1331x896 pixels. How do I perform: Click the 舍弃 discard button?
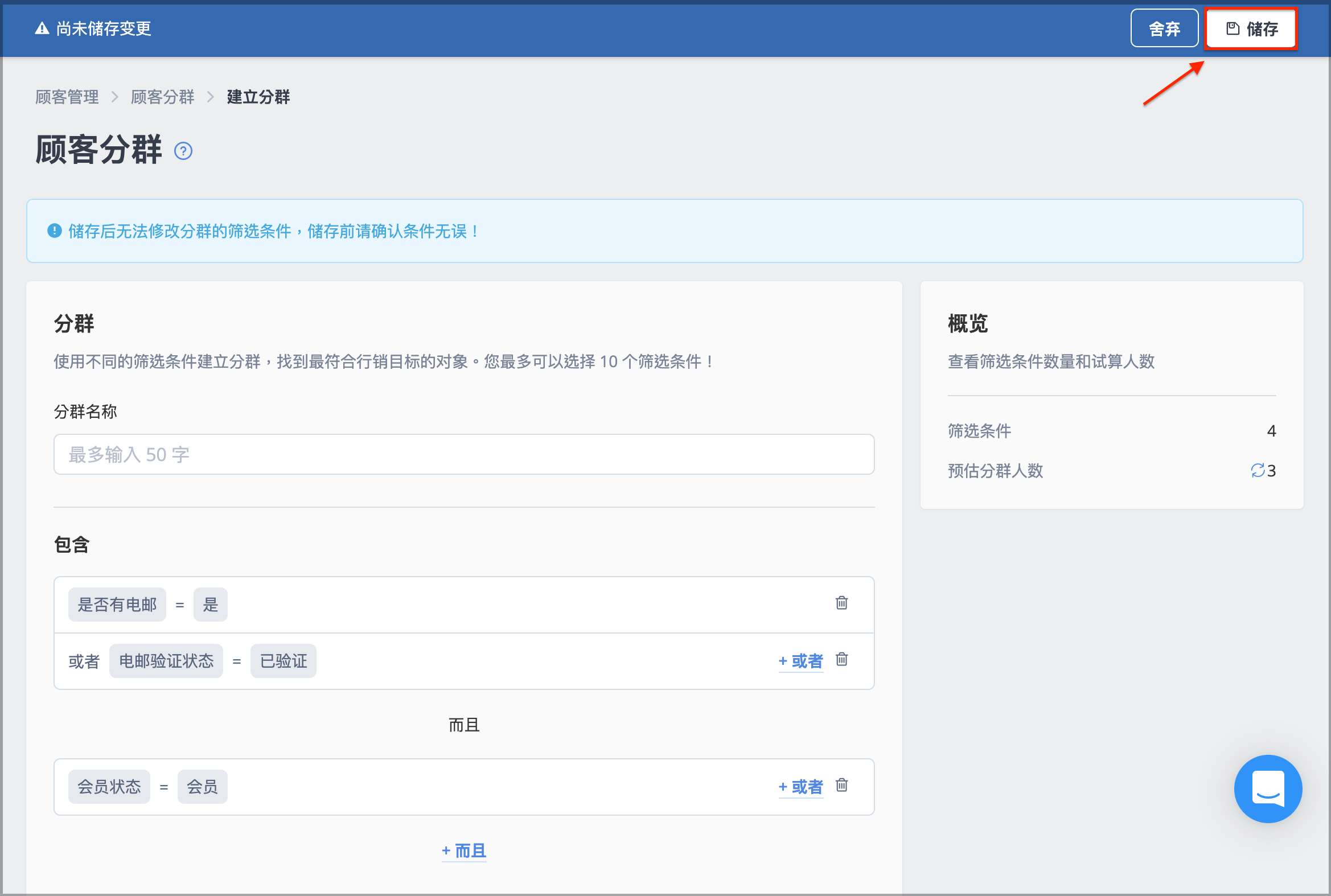pos(1164,28)
